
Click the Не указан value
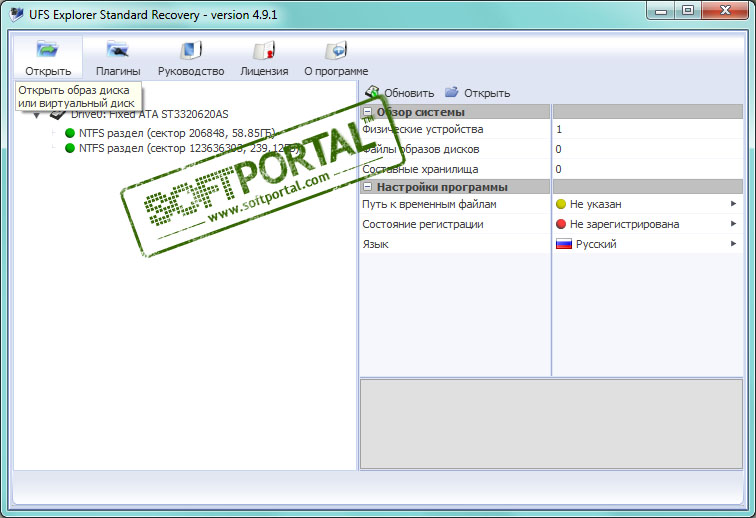click(x=595, y=204)
